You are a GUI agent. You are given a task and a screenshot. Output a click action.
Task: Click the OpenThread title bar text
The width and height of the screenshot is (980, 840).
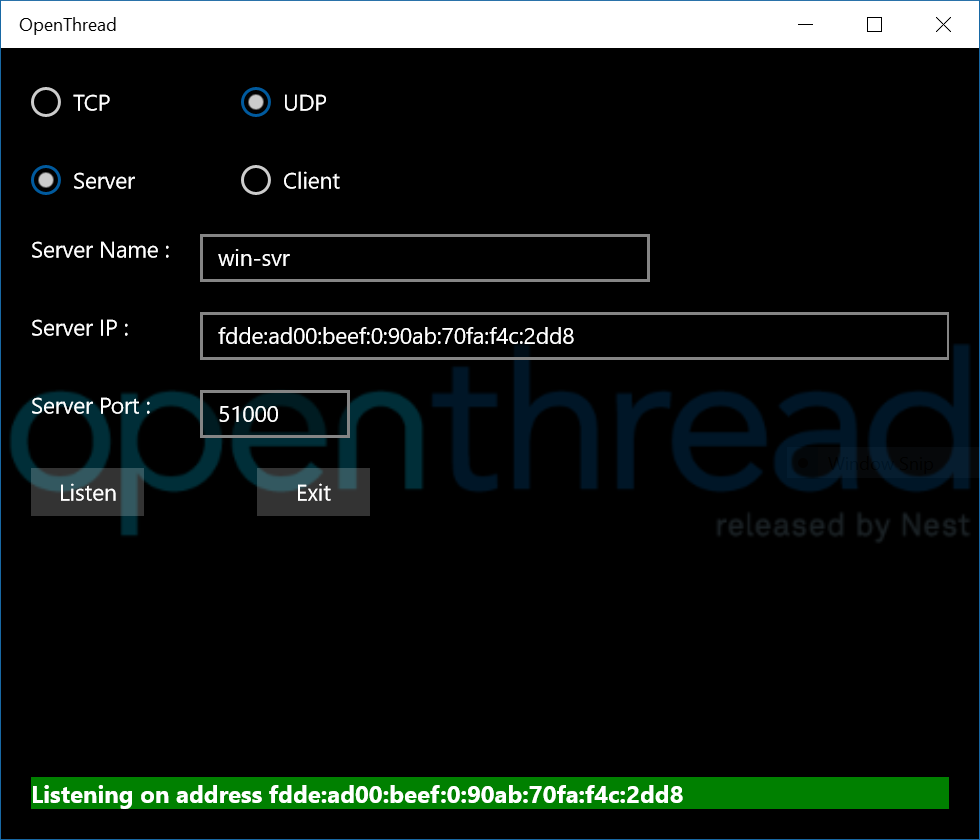[x=68, y=25]
